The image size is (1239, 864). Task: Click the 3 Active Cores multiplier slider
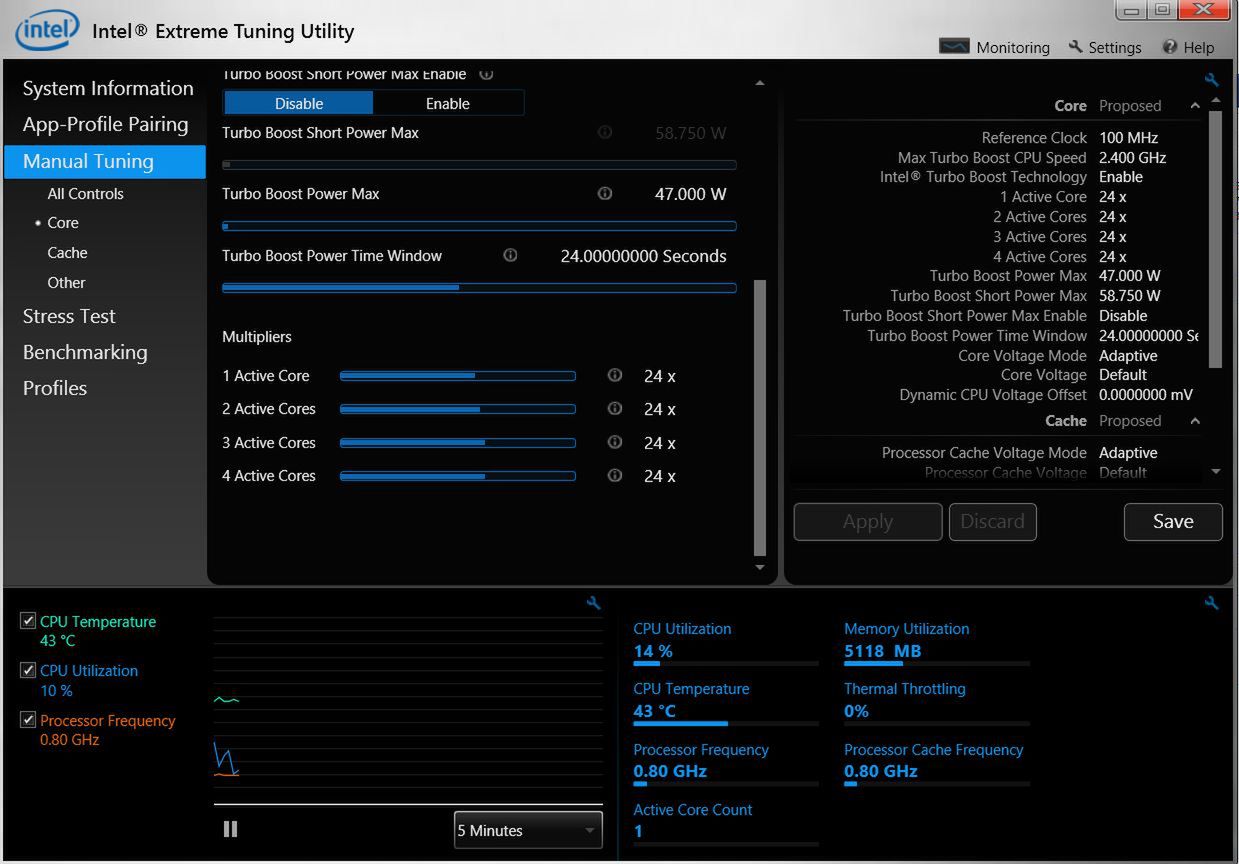458,442
